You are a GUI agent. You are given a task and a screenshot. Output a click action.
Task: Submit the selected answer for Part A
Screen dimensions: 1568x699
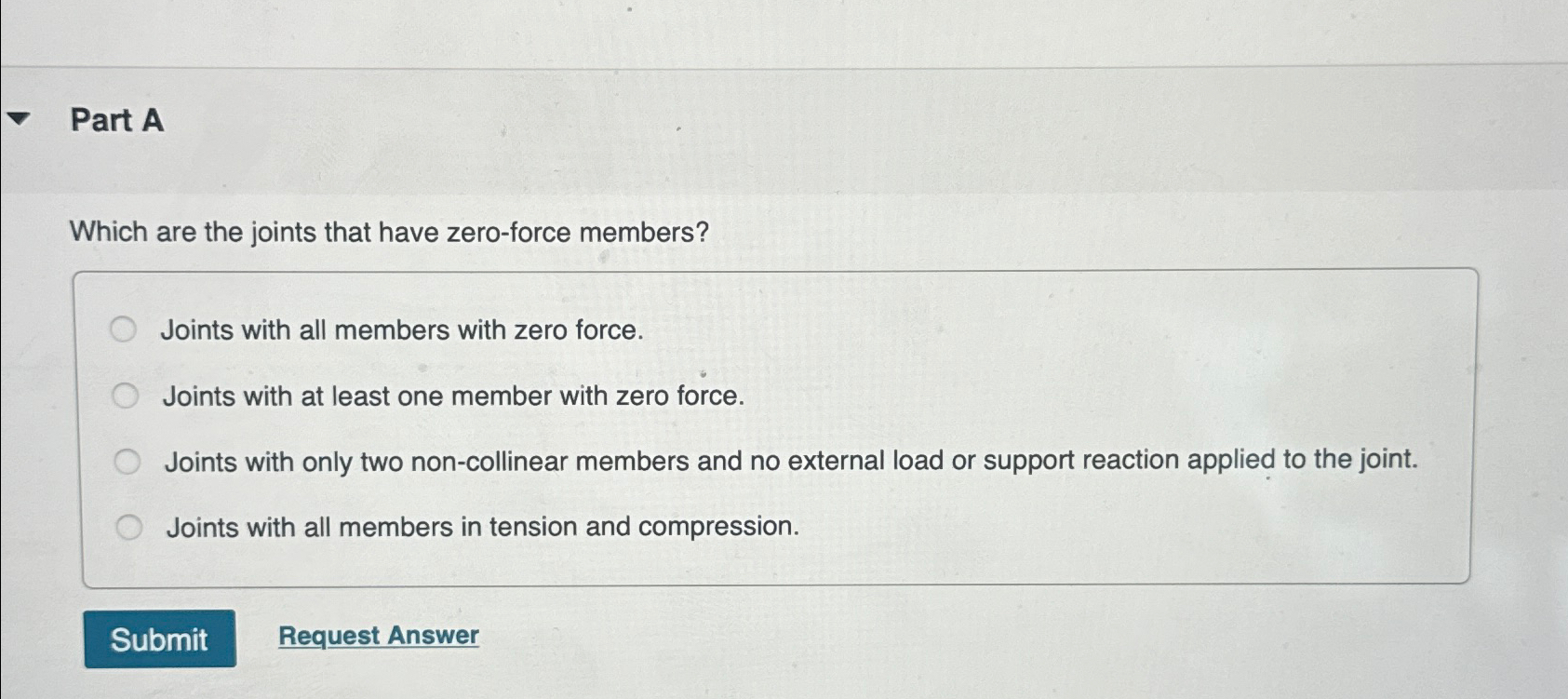[159, 639]
